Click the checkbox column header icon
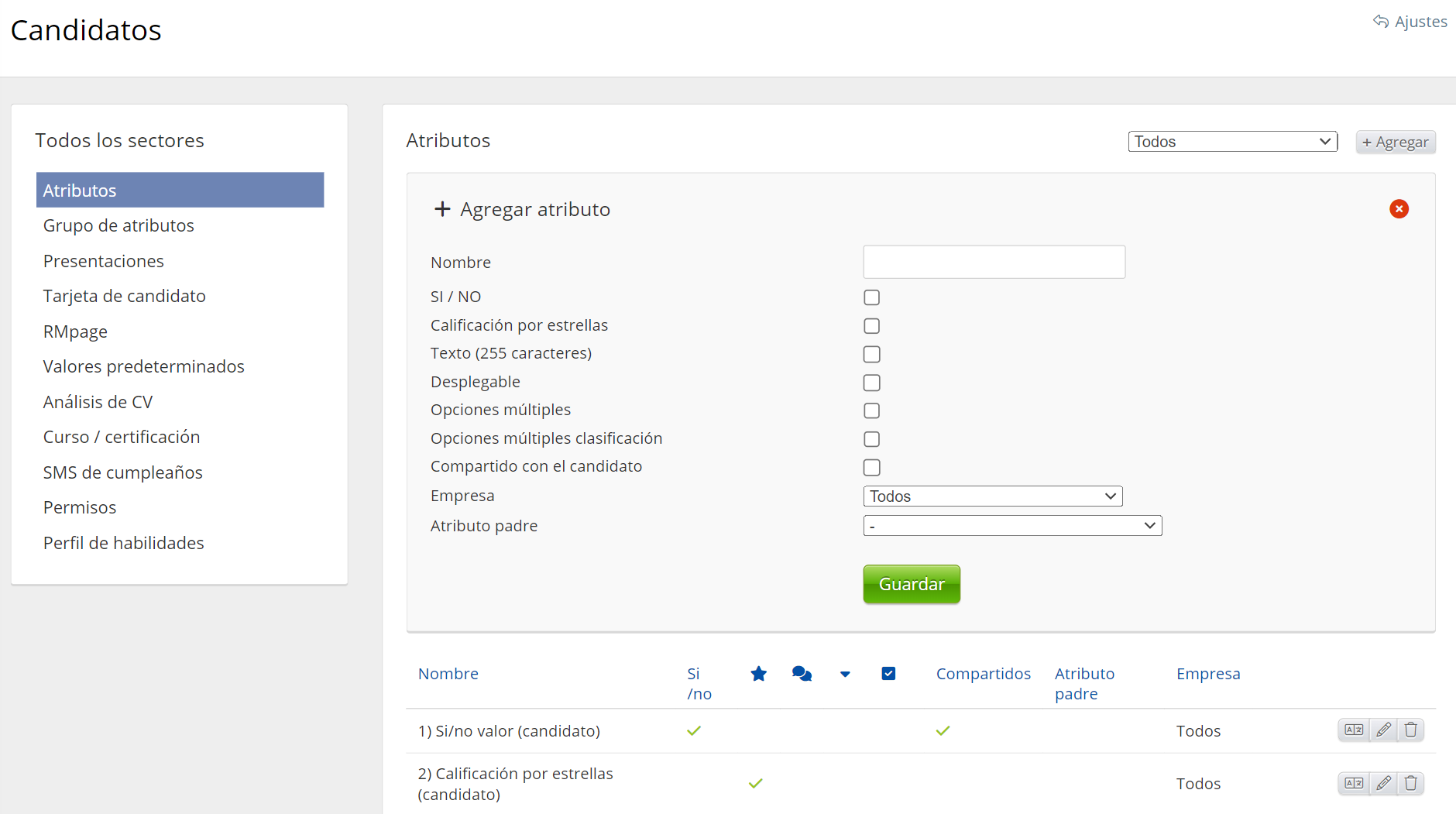 [x=888, y=674]
